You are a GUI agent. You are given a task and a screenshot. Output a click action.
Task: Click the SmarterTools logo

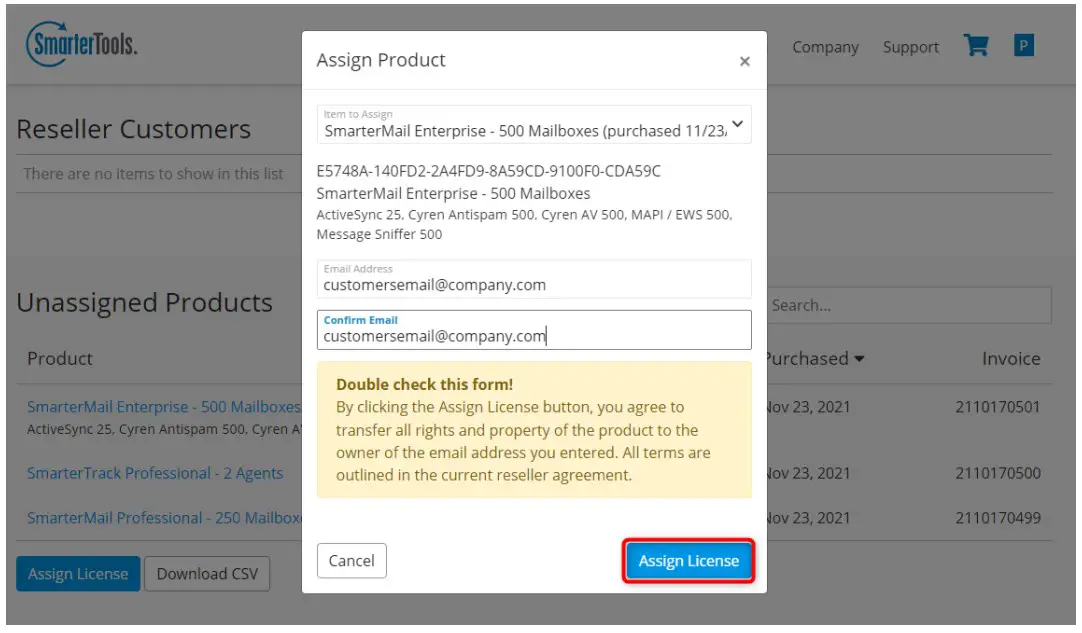click(x=82, y=45)
